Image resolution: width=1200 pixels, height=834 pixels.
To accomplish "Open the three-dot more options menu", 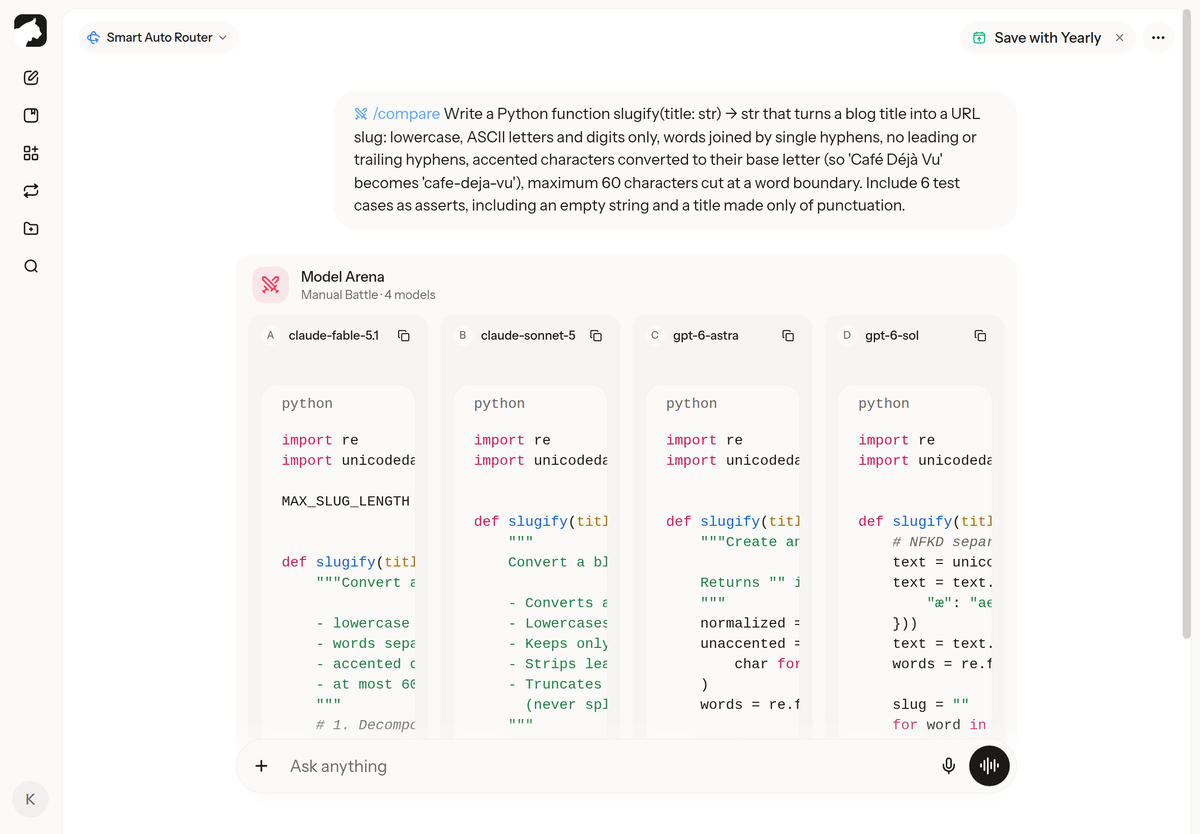I will click(x=1158, y=38).
